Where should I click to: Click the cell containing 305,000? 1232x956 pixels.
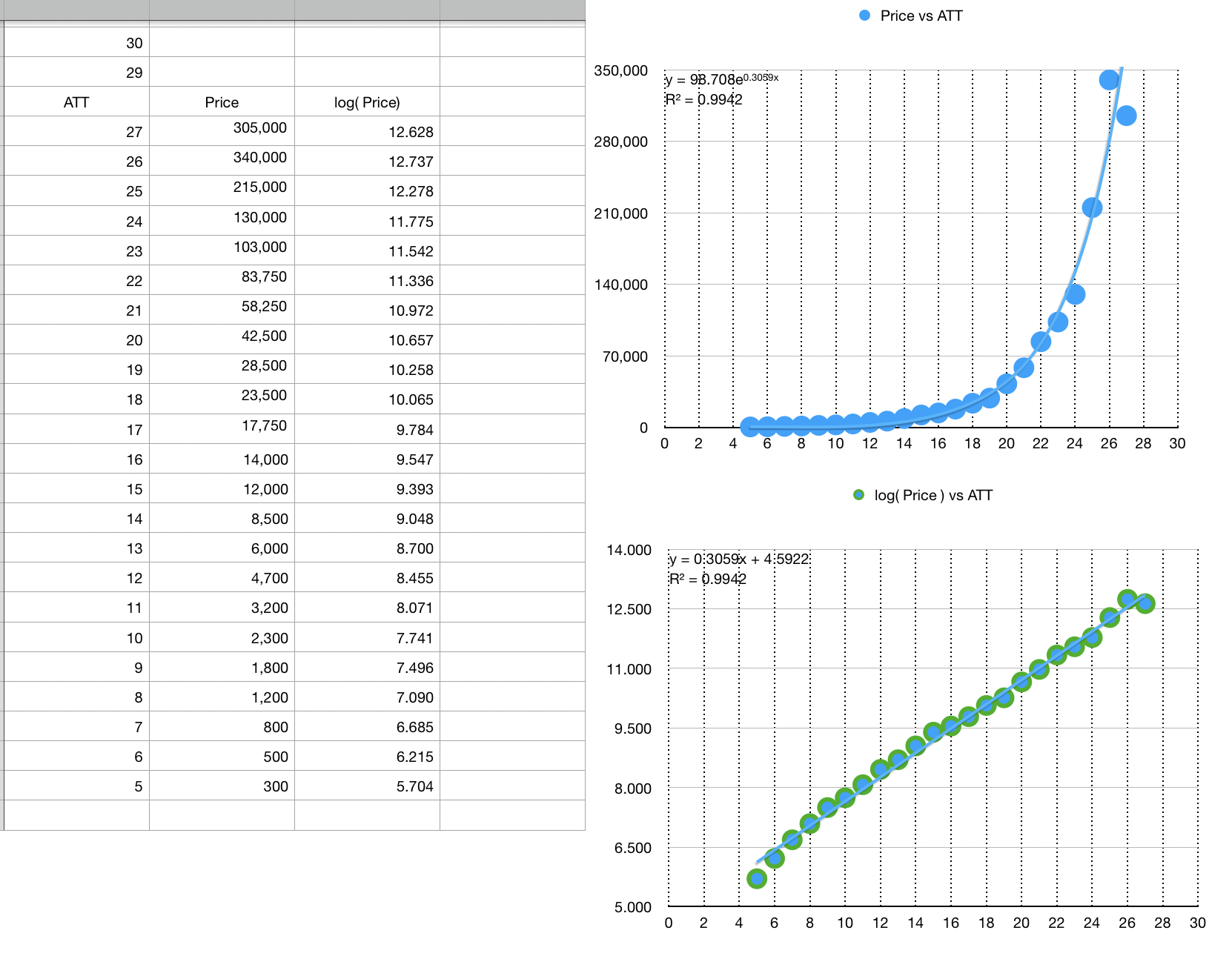coord(222,131)
